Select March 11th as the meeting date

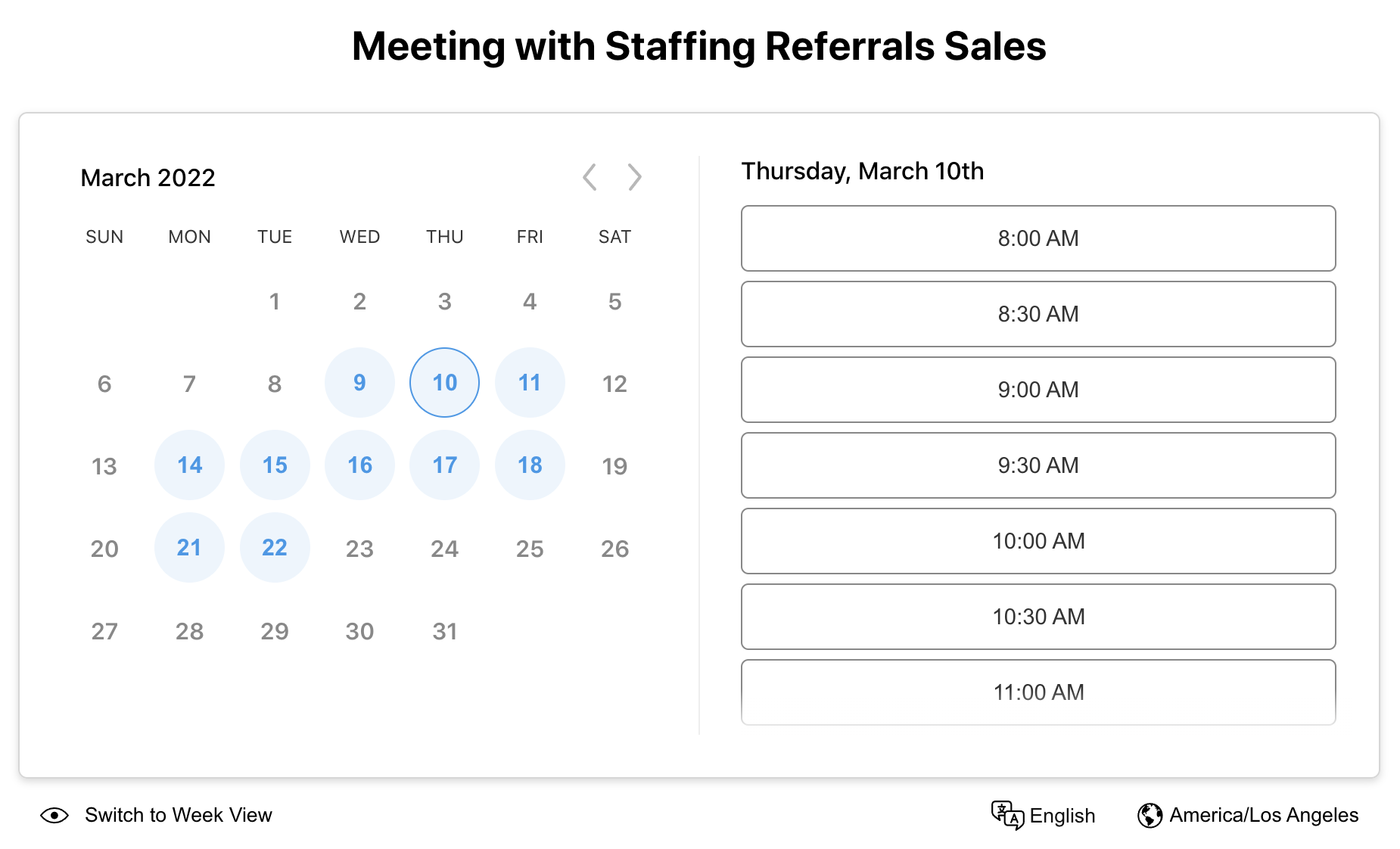click(x=530, y=383)
